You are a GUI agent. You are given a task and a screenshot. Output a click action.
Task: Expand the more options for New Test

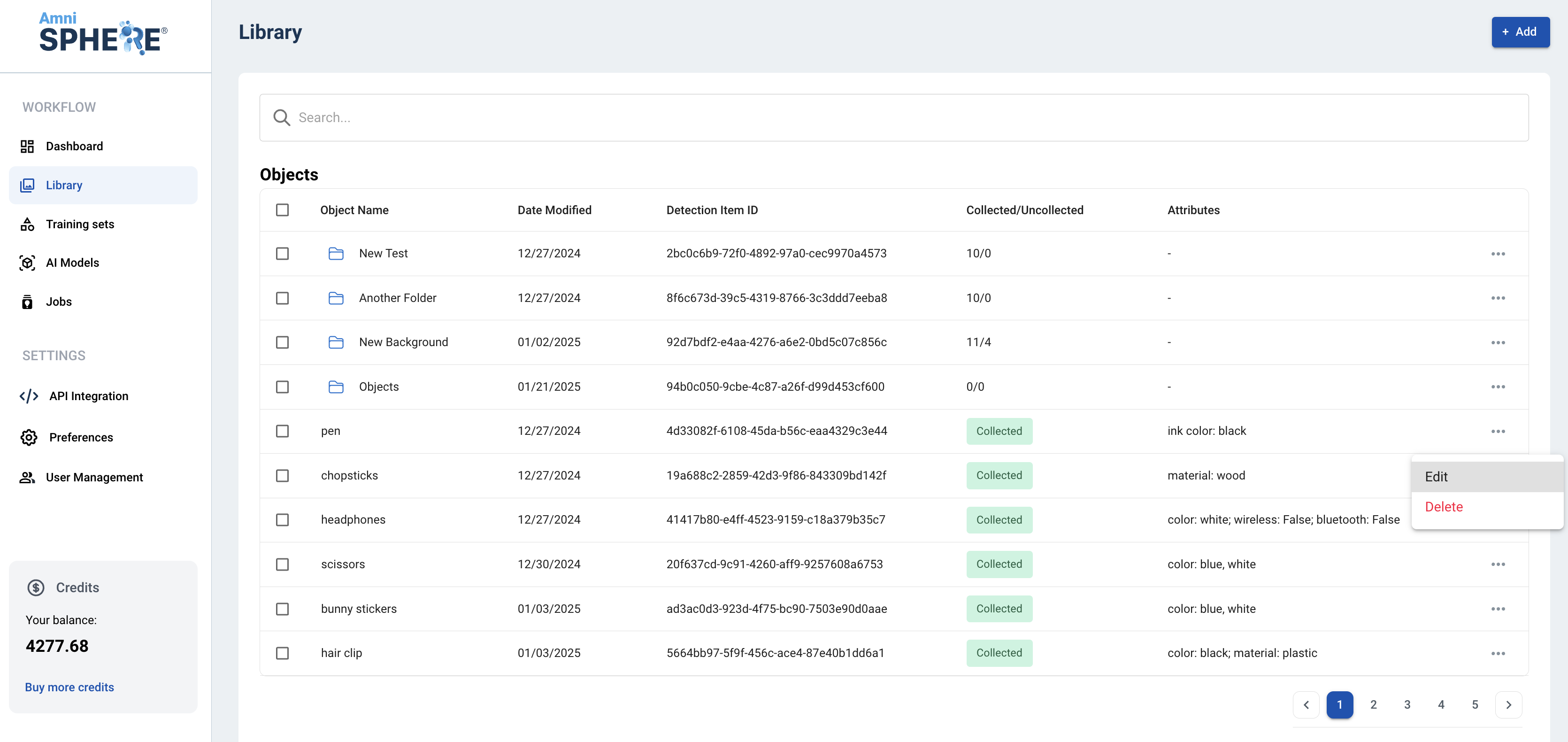pyautogui.click(x=1498, y=254)
